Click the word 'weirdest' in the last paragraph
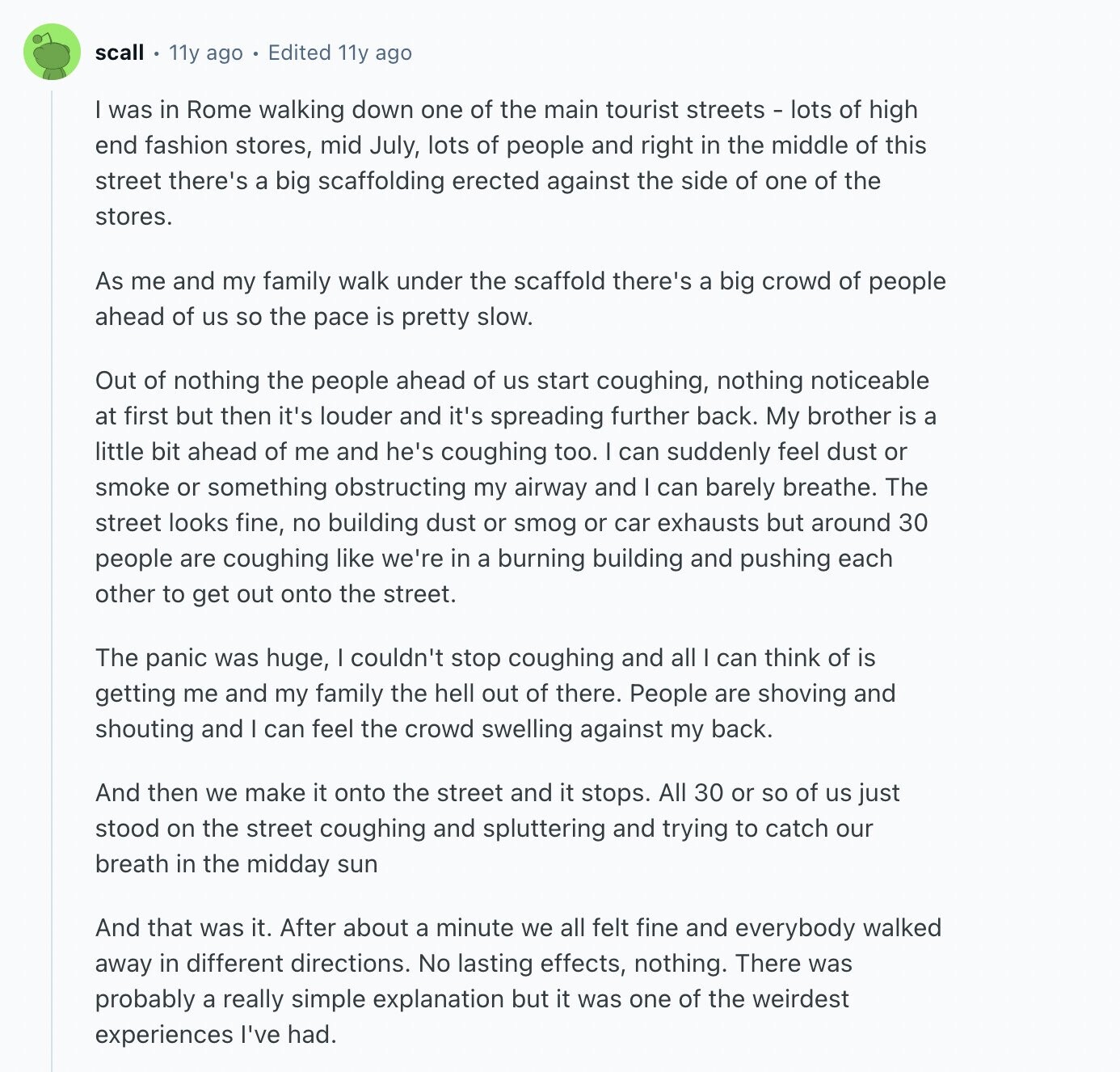The height and width of the screenshot is (1072, 1120). point(801,998)
